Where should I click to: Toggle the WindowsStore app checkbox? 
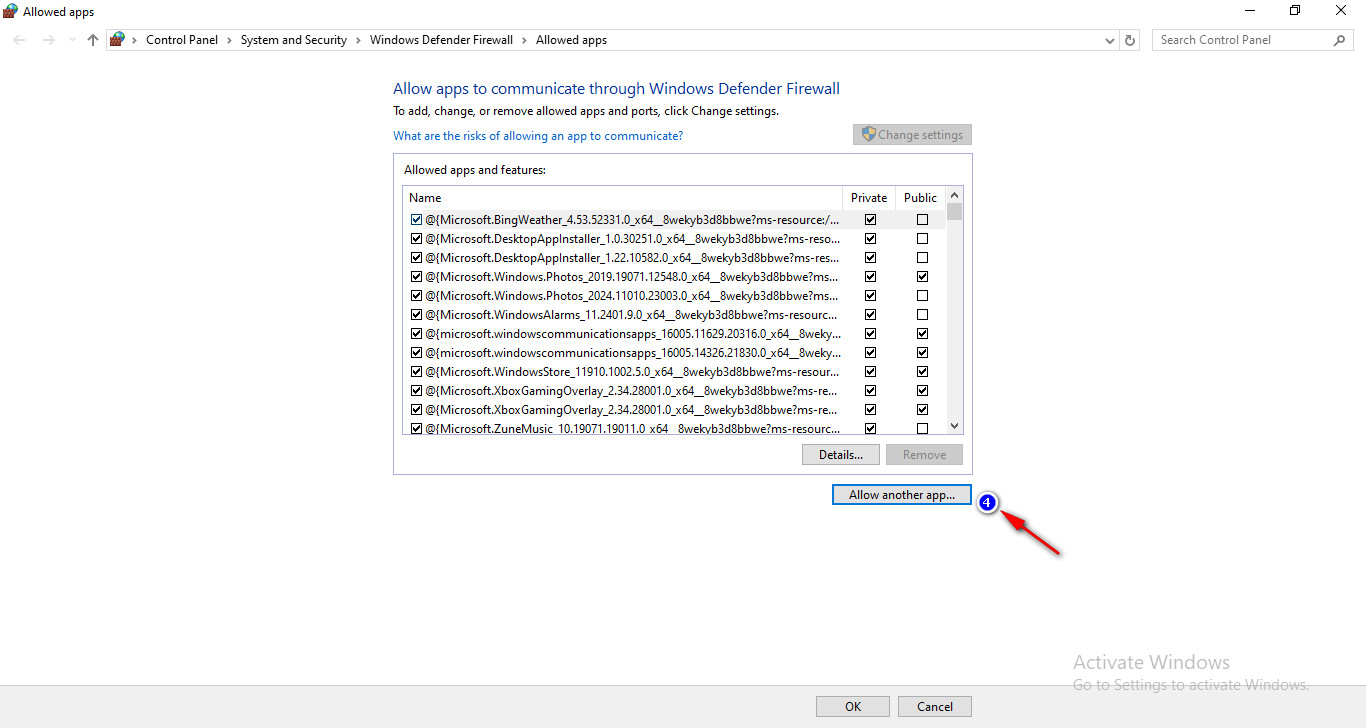point(416,371)
